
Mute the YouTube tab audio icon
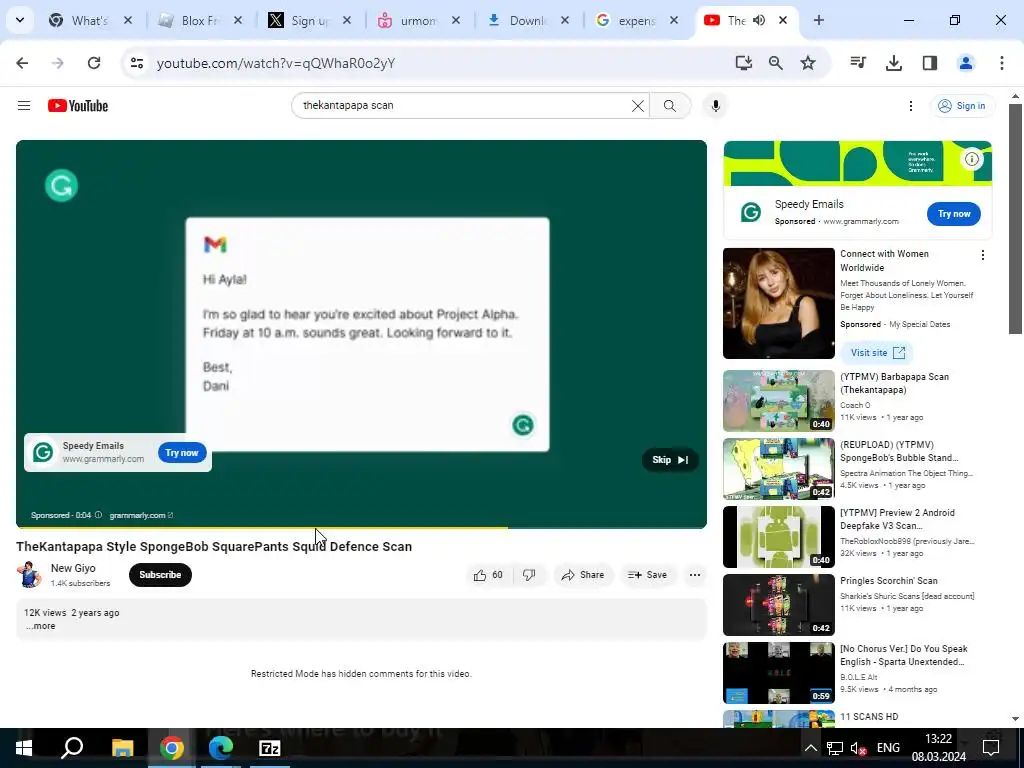(x=759, y=20)
